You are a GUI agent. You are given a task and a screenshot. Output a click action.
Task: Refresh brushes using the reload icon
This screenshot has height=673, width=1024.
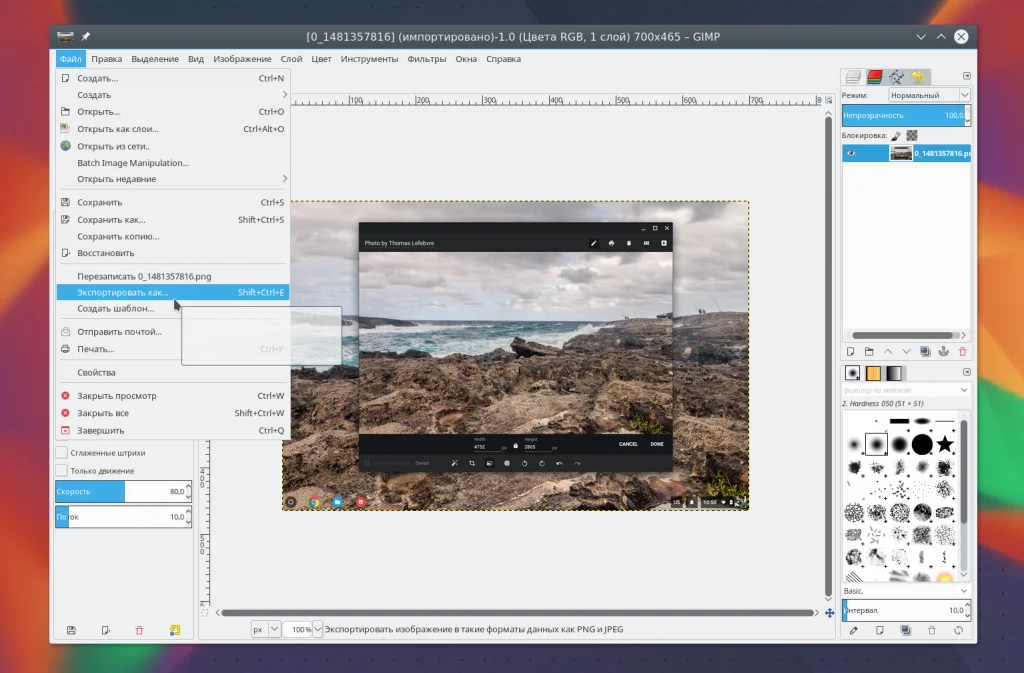[959, 630]
